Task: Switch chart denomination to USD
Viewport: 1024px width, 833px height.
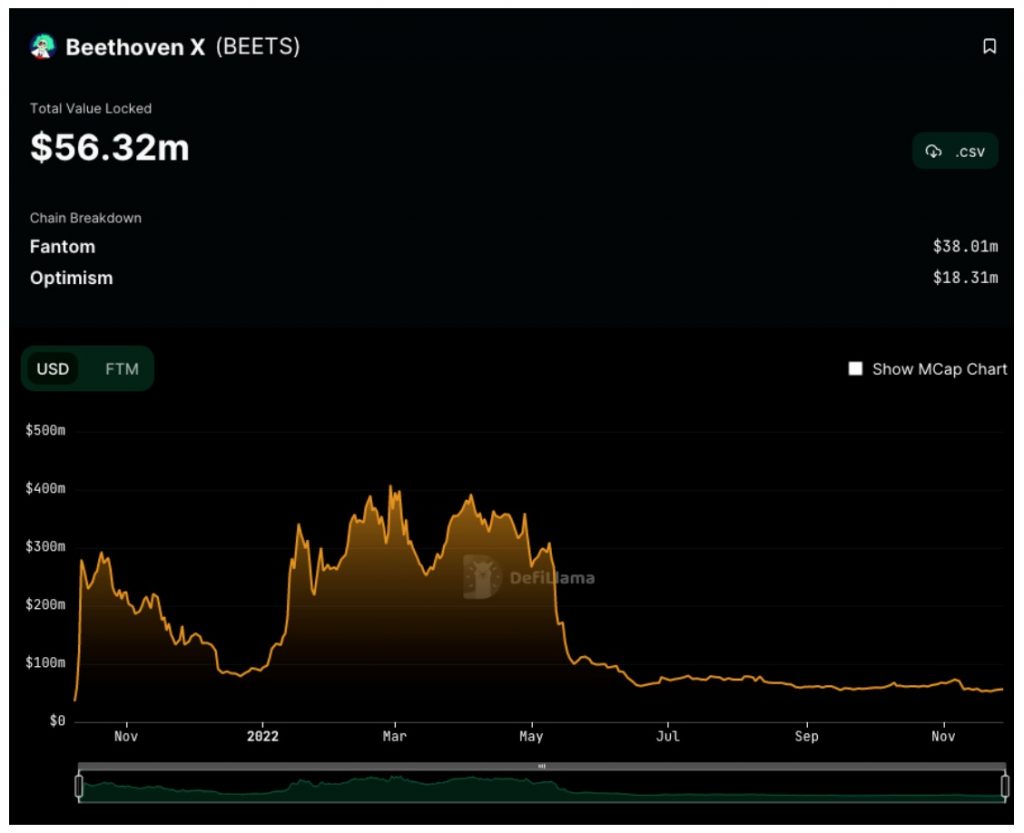Action: [52, 369]
